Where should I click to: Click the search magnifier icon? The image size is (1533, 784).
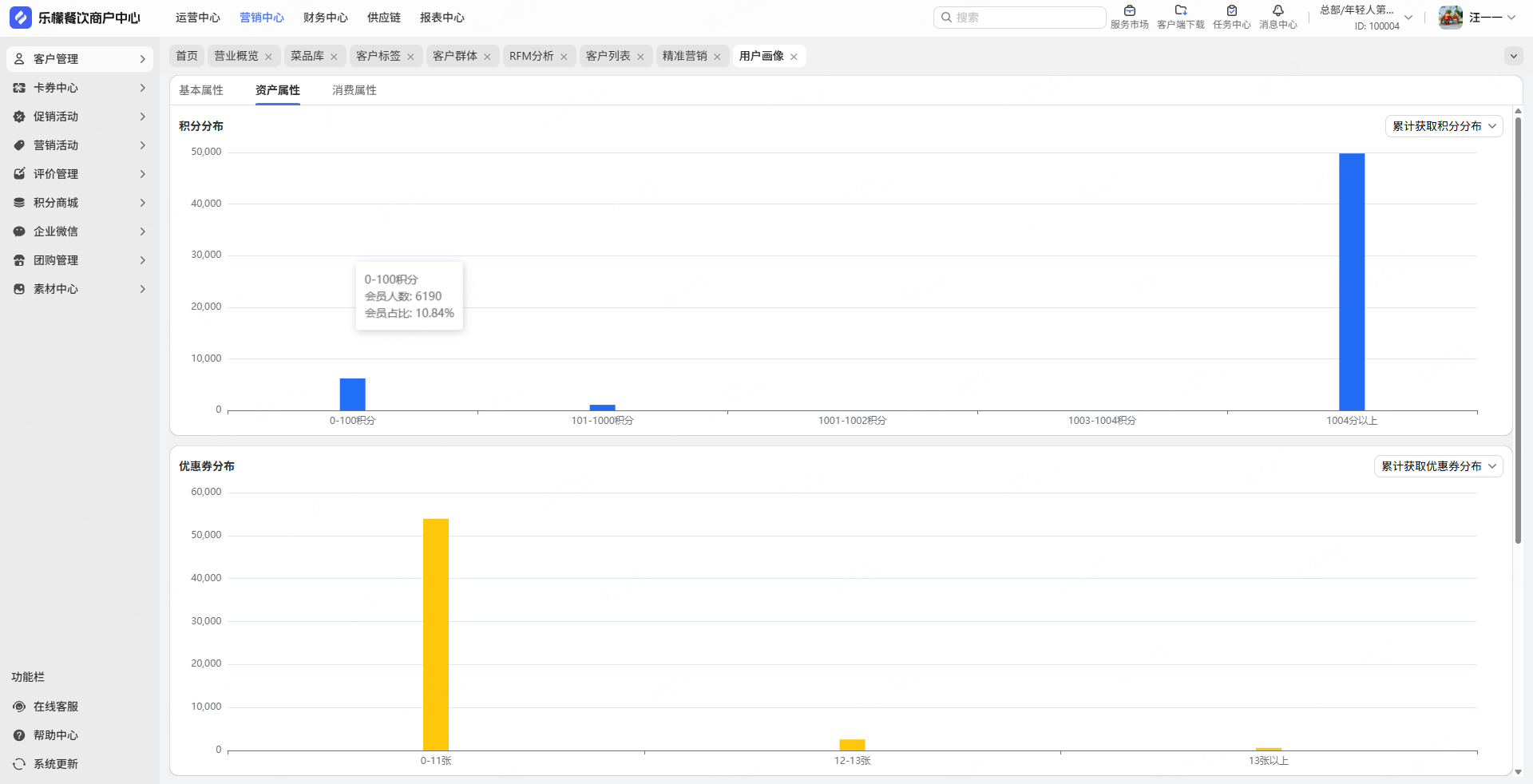pyautogui.click(x=946, y=18)
